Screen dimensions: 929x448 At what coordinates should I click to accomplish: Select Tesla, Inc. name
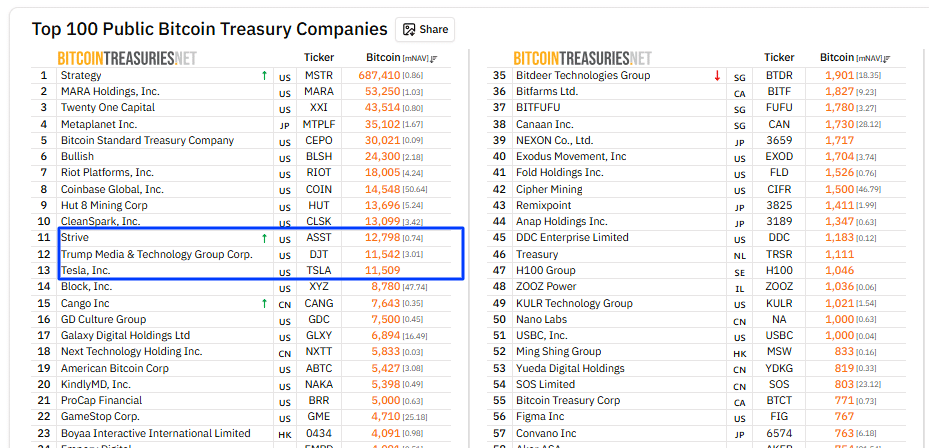click(x=86, y=270)
